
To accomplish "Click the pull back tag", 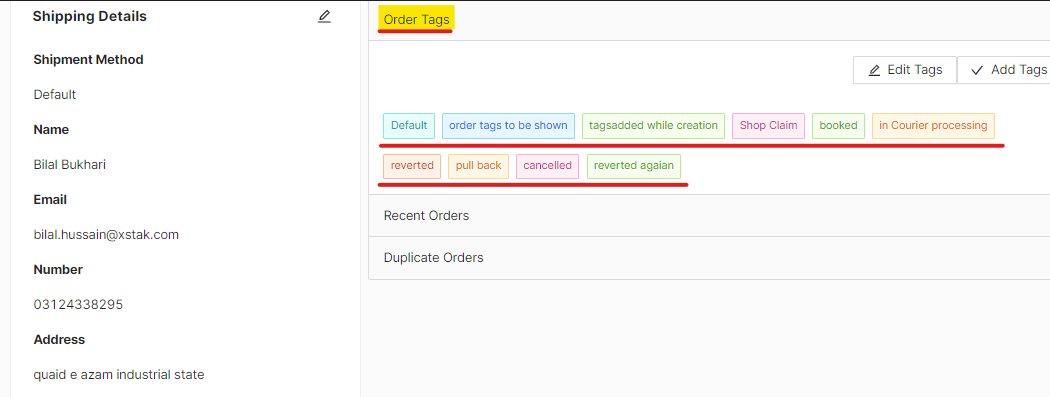I will click(479, 166).
